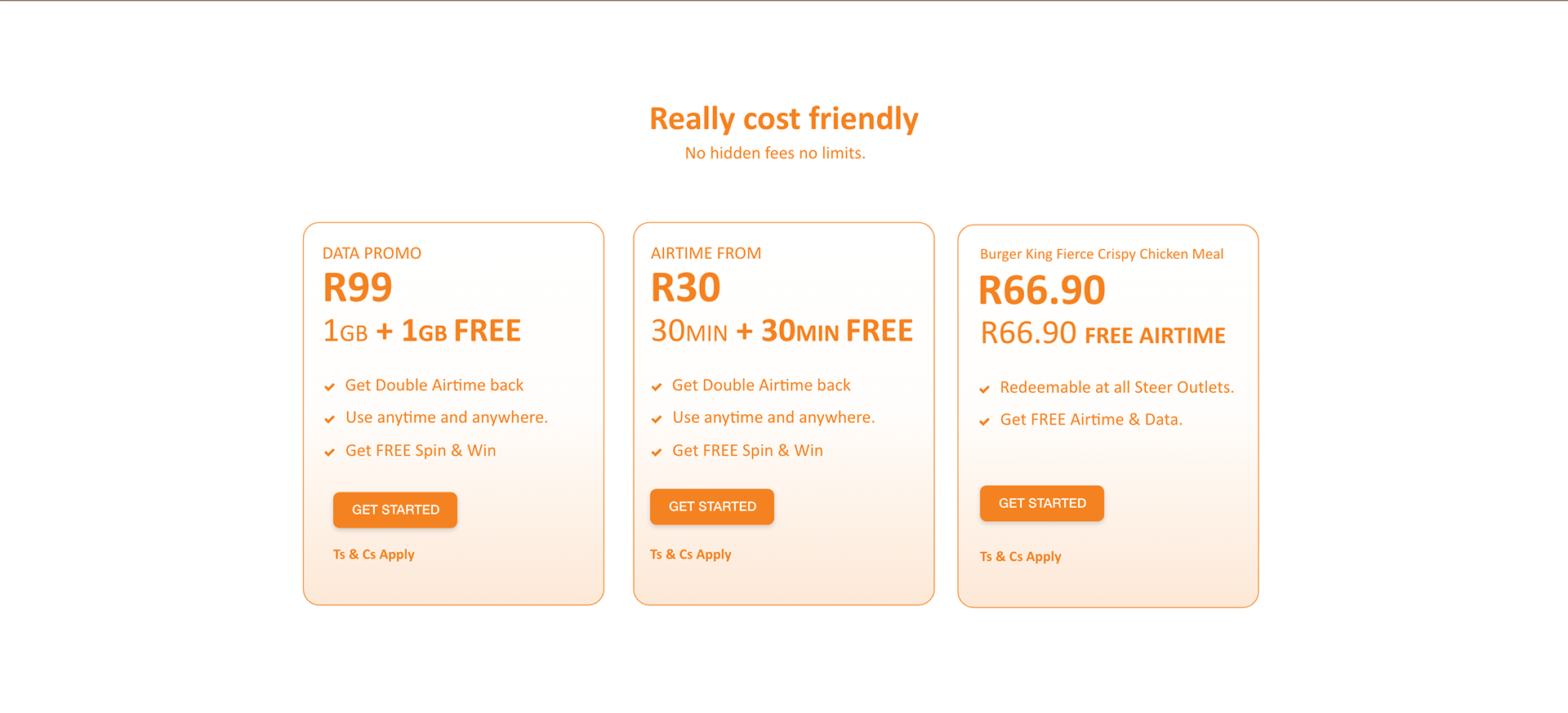This screenshot has width=1568, height=713.
Task: Click GET STARTED on Data Promo card
Action: pyautogui.click(x=395, y=510)
